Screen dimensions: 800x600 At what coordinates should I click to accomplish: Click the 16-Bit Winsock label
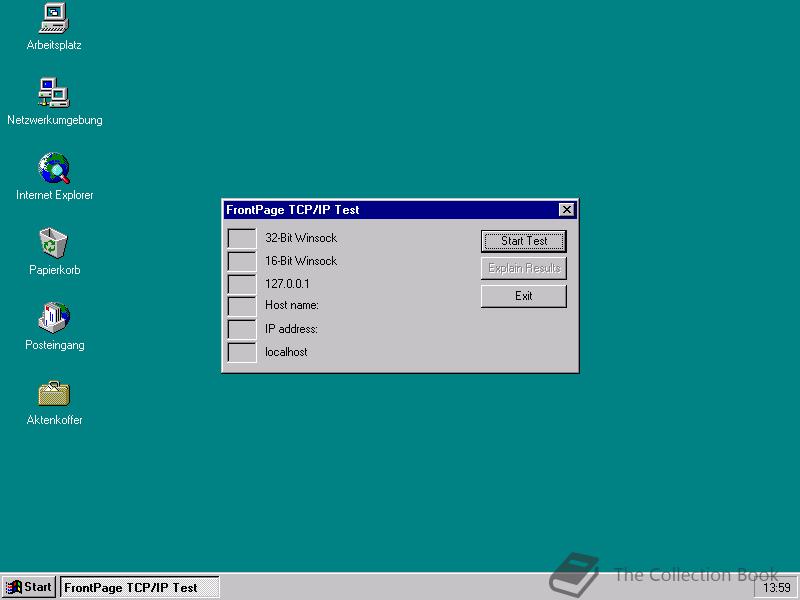pos(301,261)
